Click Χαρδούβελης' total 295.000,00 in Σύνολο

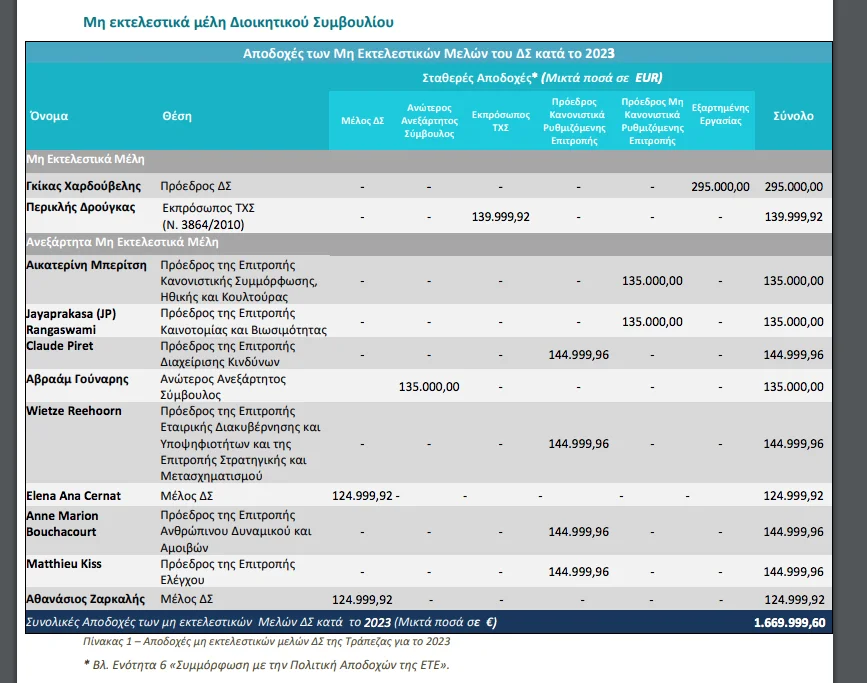pos(793,187)
